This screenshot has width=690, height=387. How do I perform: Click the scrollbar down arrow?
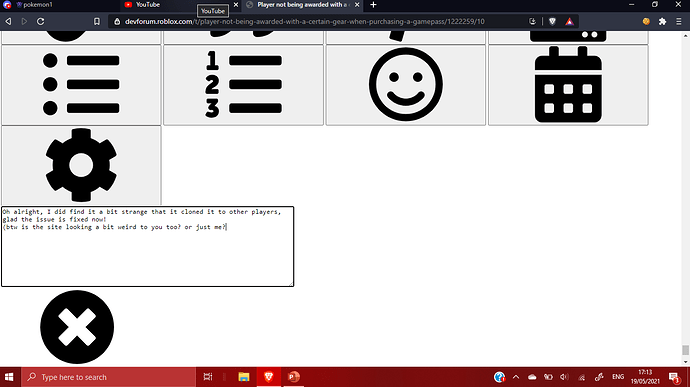pyautogui.click(x=686, y=362)
